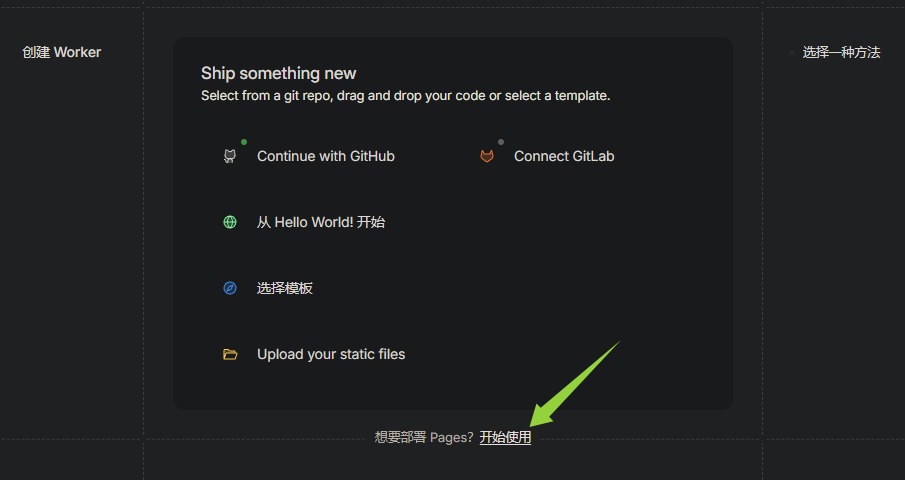Click the Ship something new heading

tap(278, 73)
